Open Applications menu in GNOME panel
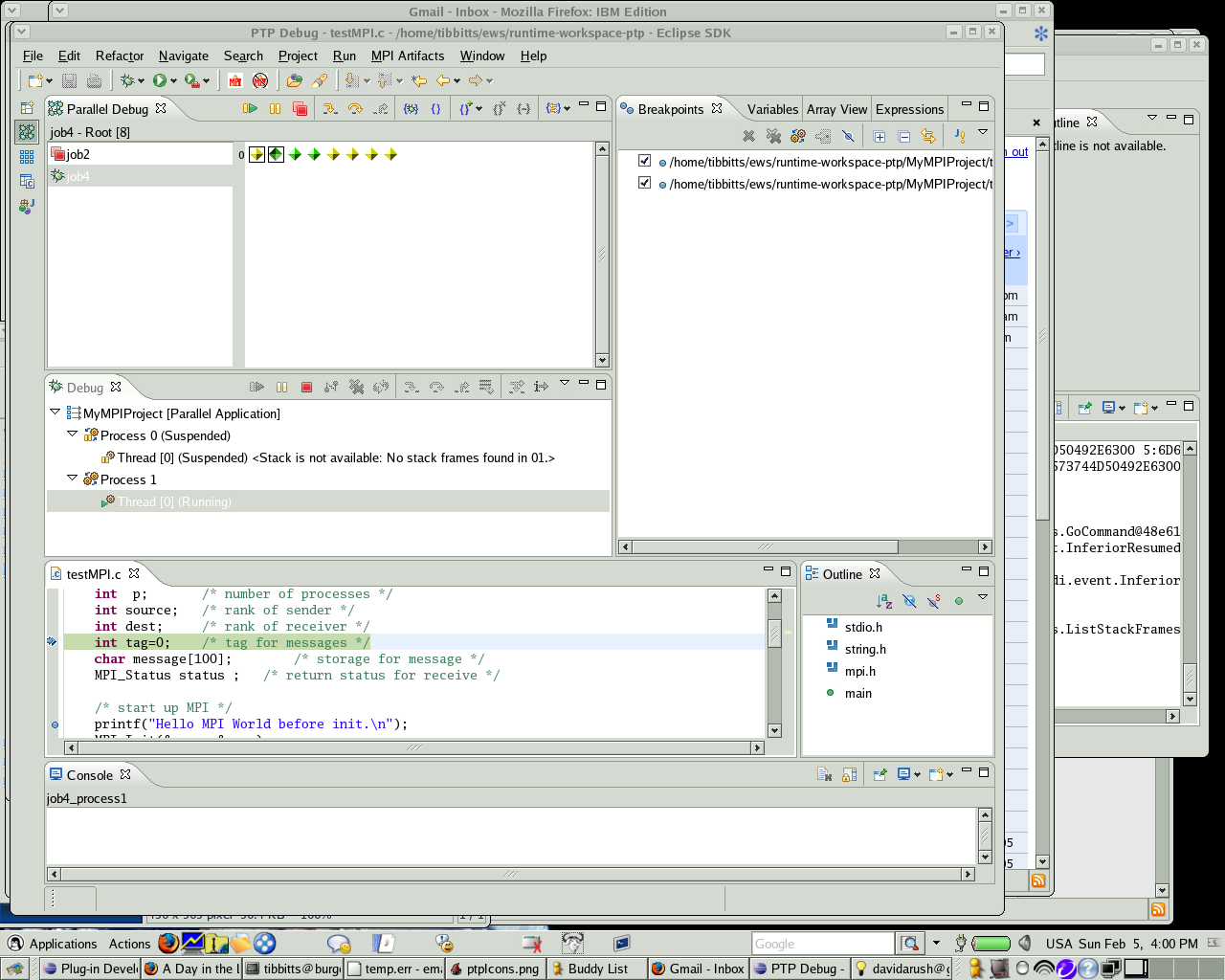 (x=63, y=944)
